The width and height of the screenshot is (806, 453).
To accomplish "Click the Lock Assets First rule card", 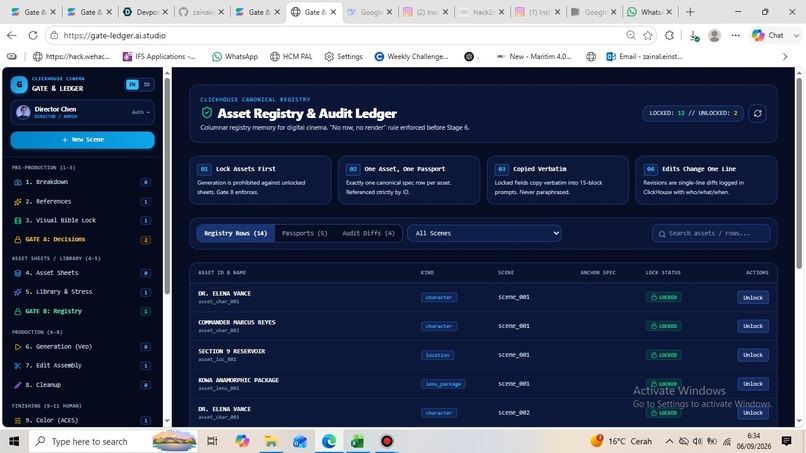I will [260, 180].
